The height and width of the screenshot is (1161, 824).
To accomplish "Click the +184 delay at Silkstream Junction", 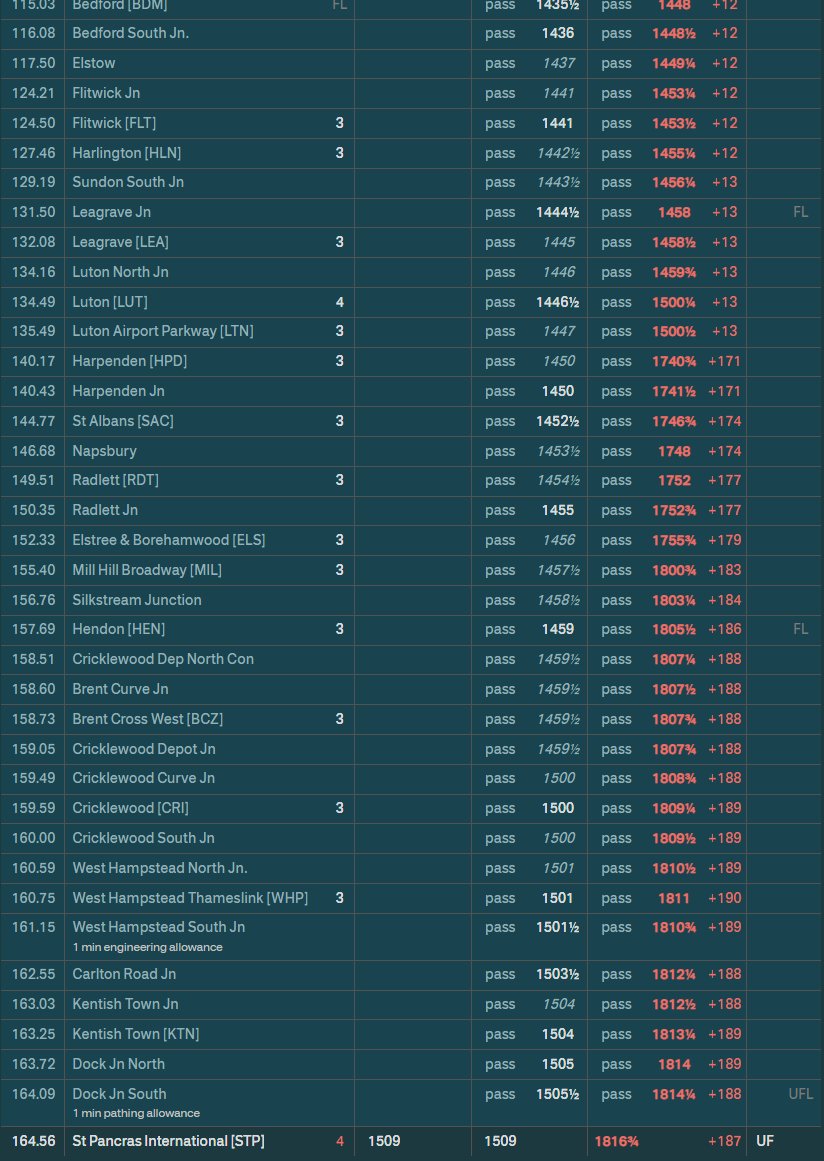I will pyautogui.click(x=724, y=600).
